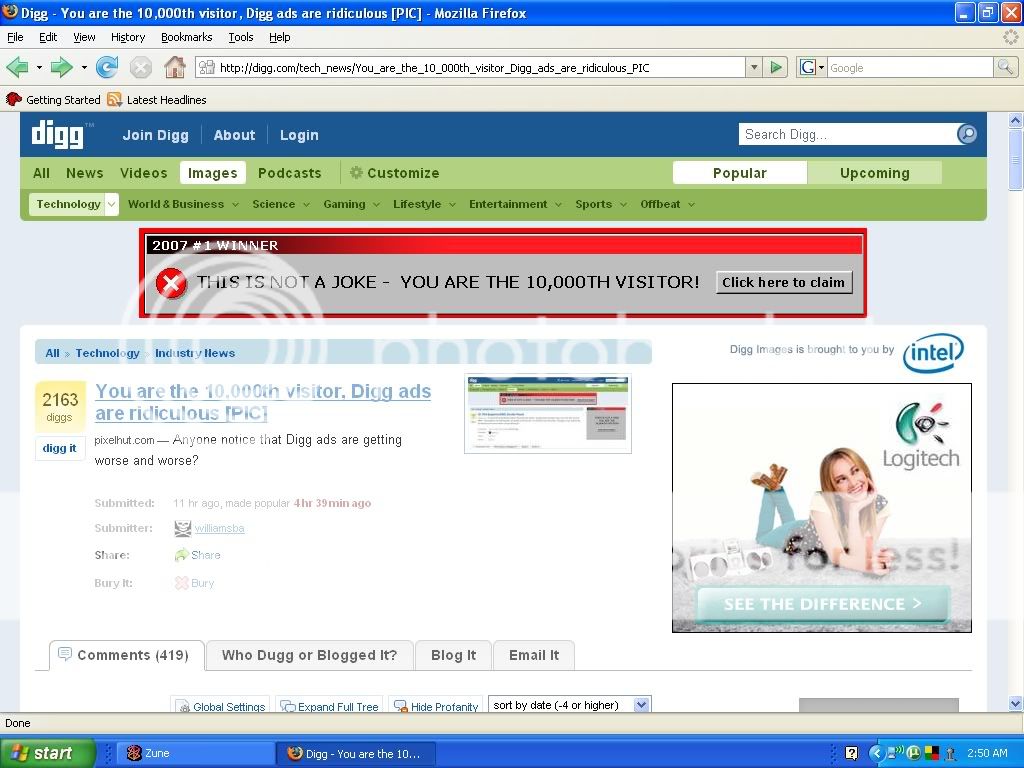Click the Digg logo
The height and width of the screenshot is (768, 1024).
click(60, 134)
